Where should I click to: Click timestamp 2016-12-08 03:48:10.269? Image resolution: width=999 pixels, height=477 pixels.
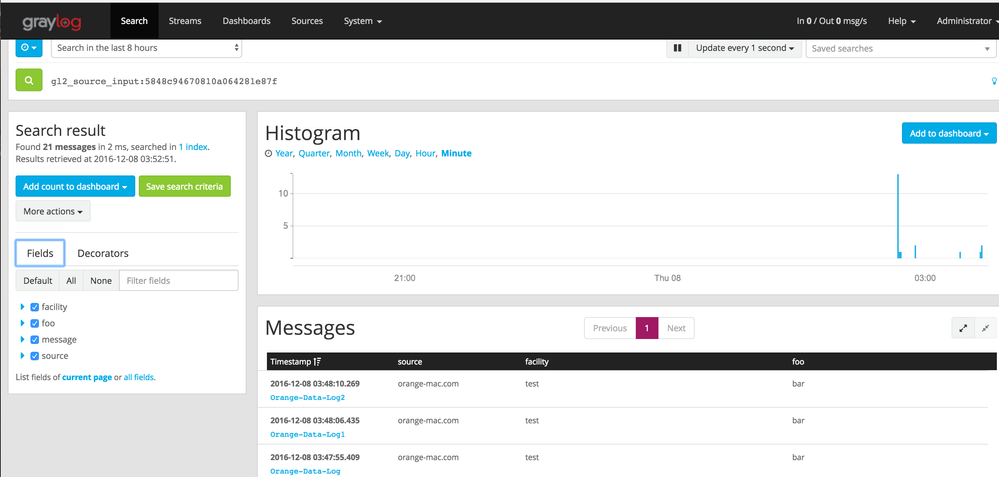click(x=315, y=384)
